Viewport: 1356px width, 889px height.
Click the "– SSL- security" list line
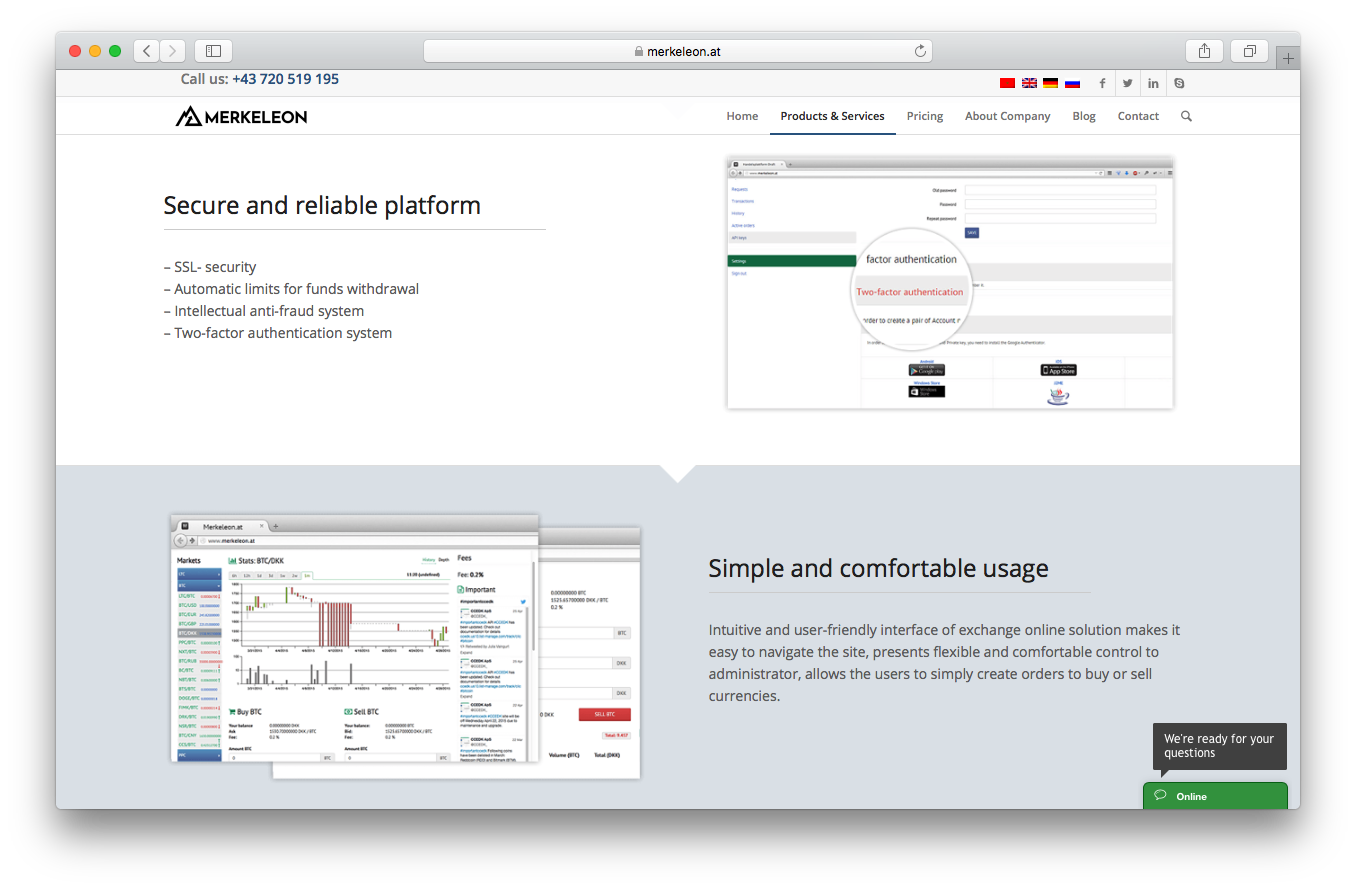click(x=210, y=267)
